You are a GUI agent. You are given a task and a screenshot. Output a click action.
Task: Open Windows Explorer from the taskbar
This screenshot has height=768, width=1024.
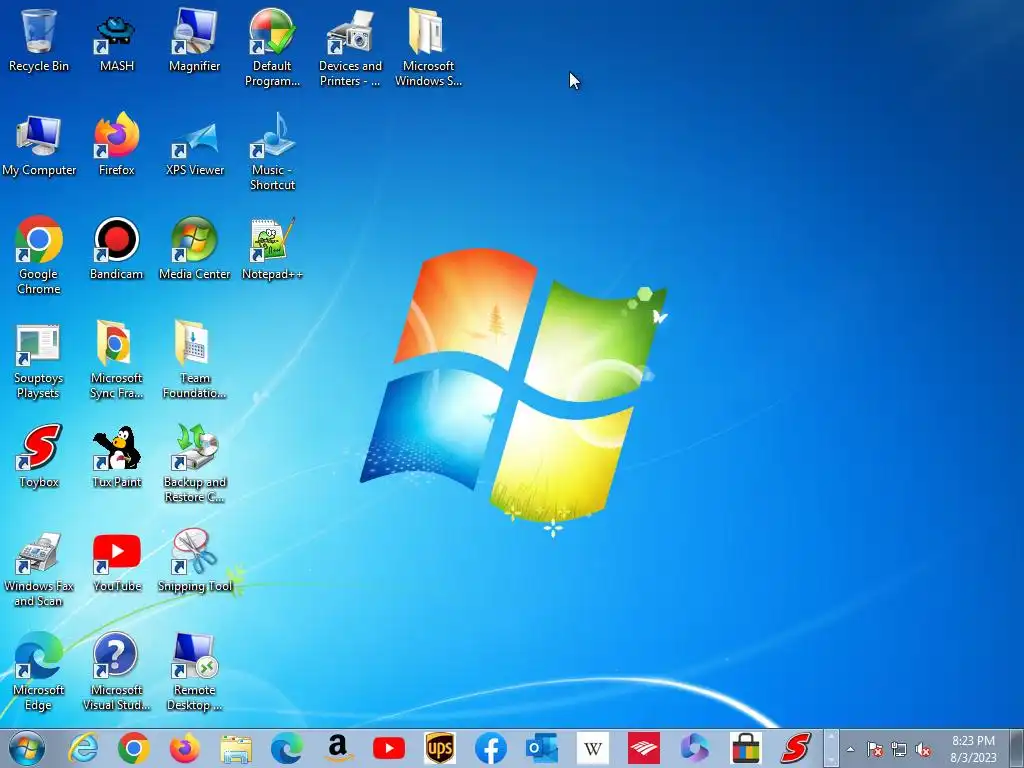236,748
